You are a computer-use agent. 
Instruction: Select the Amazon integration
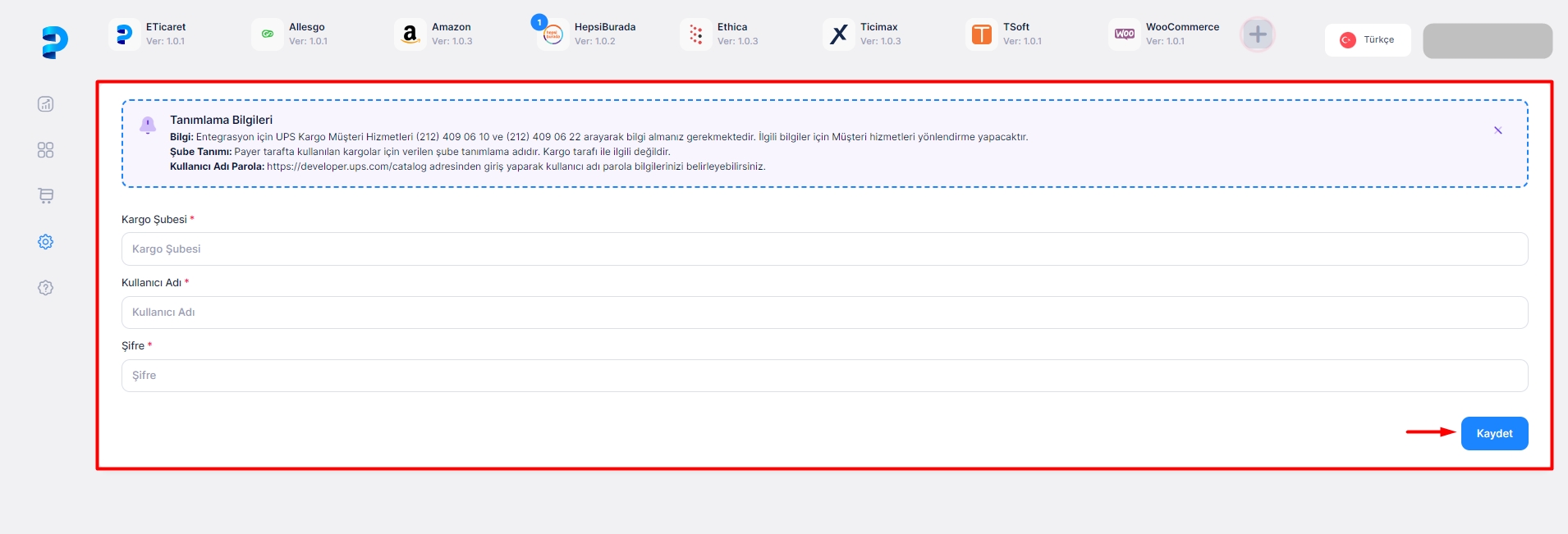point(434,34)
